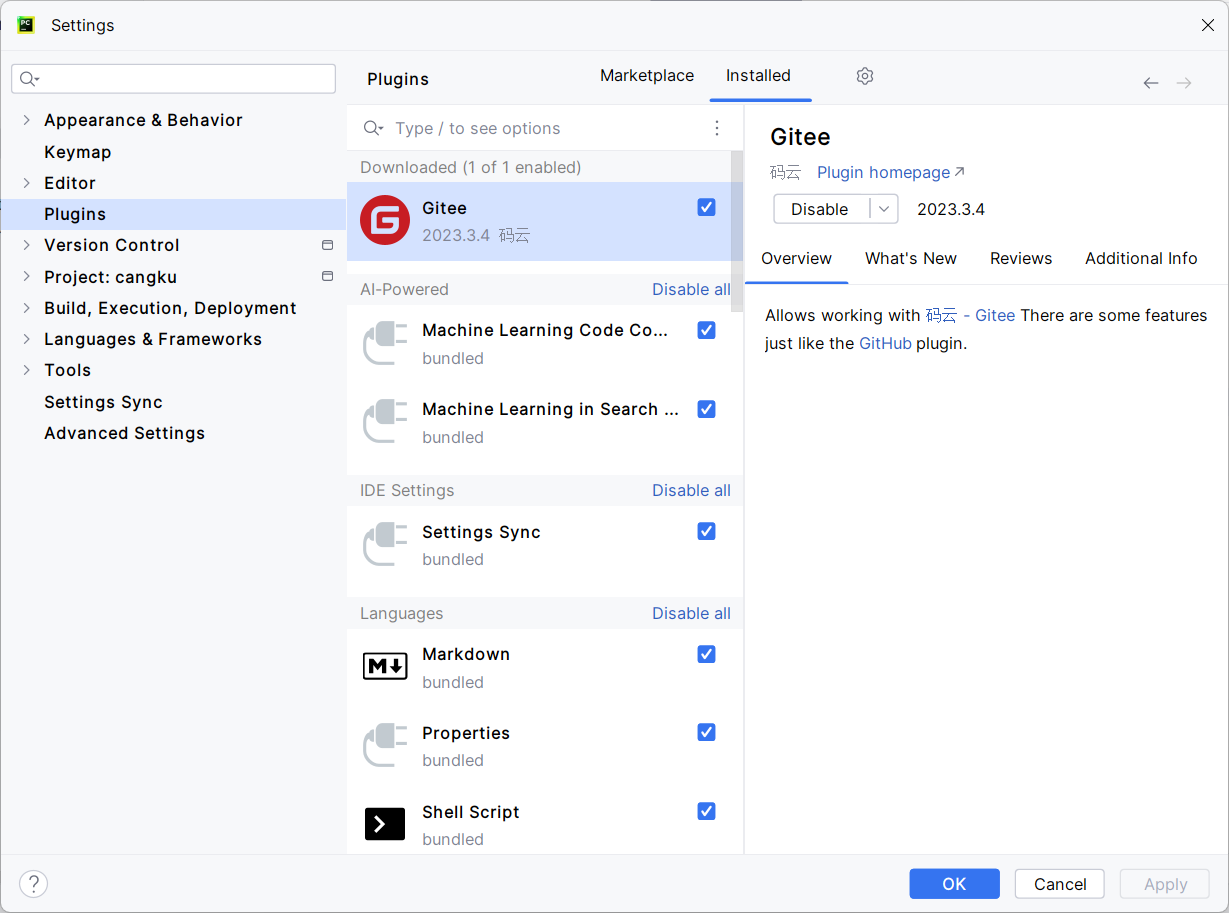Toggle the Shell Script plugin checkbox
1229x913 pixels.
point(707,811)
